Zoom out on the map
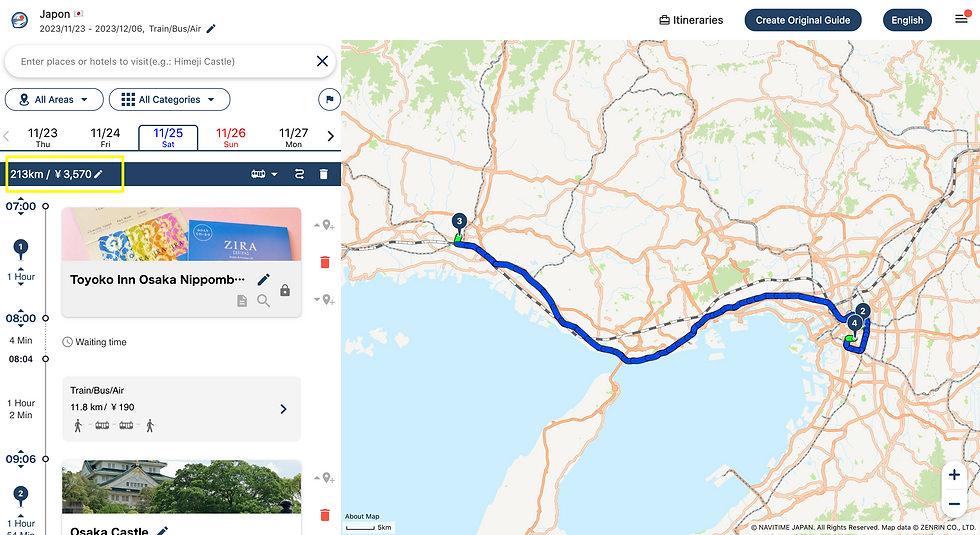Viewport: 980px width, 535px height. [954, 504]
